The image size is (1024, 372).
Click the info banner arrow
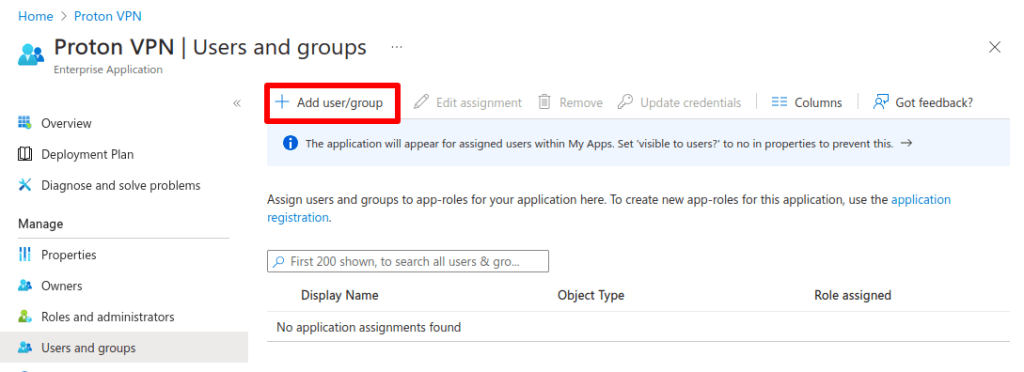906,143
